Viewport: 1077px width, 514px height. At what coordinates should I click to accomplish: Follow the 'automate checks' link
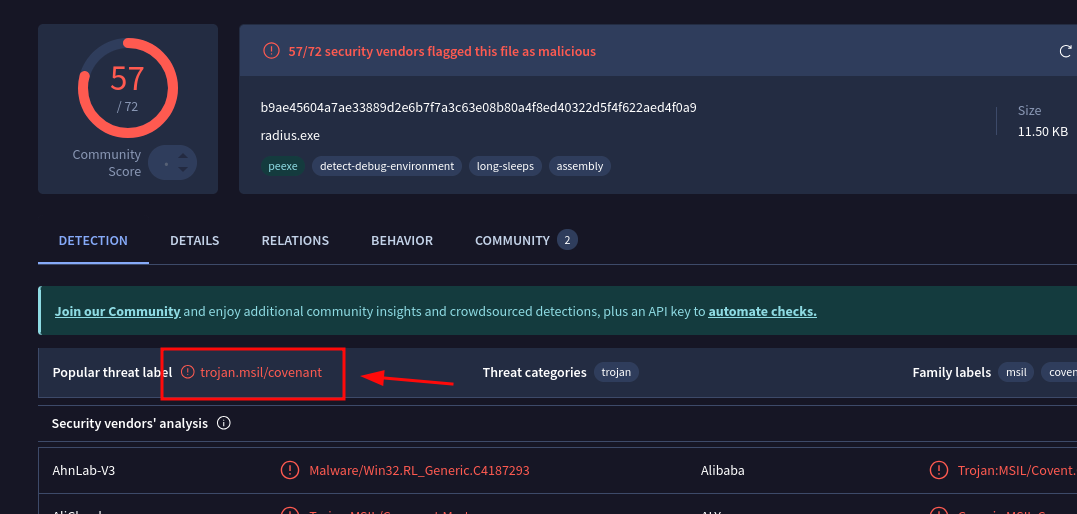(762, 311)
